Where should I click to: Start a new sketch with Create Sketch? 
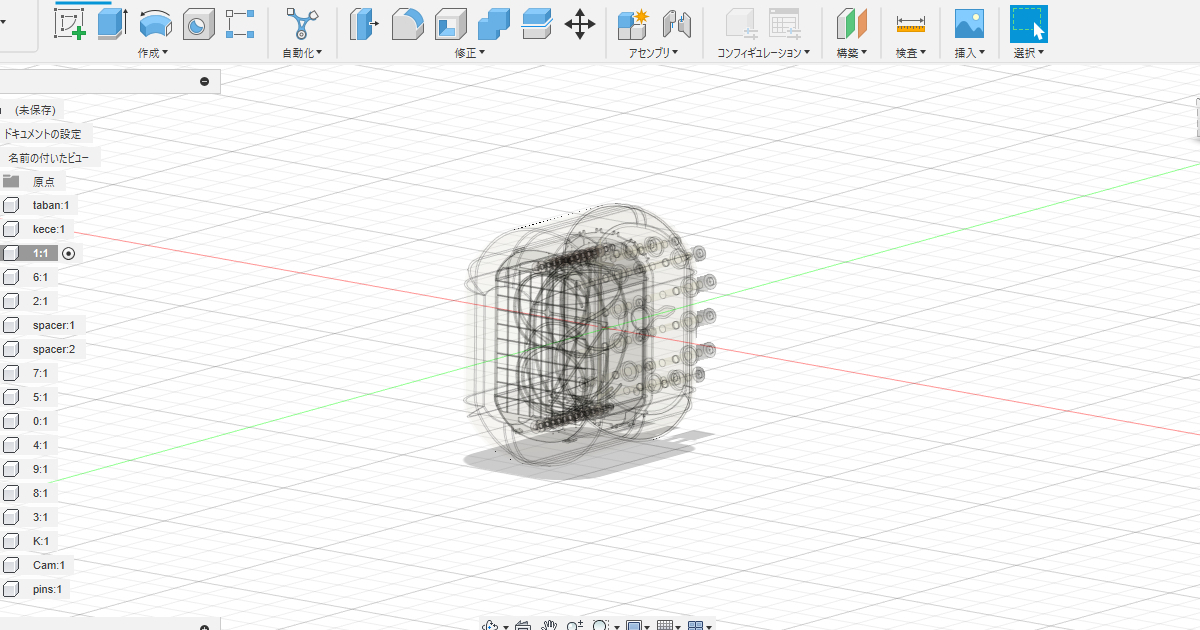[x=69, y=23]
